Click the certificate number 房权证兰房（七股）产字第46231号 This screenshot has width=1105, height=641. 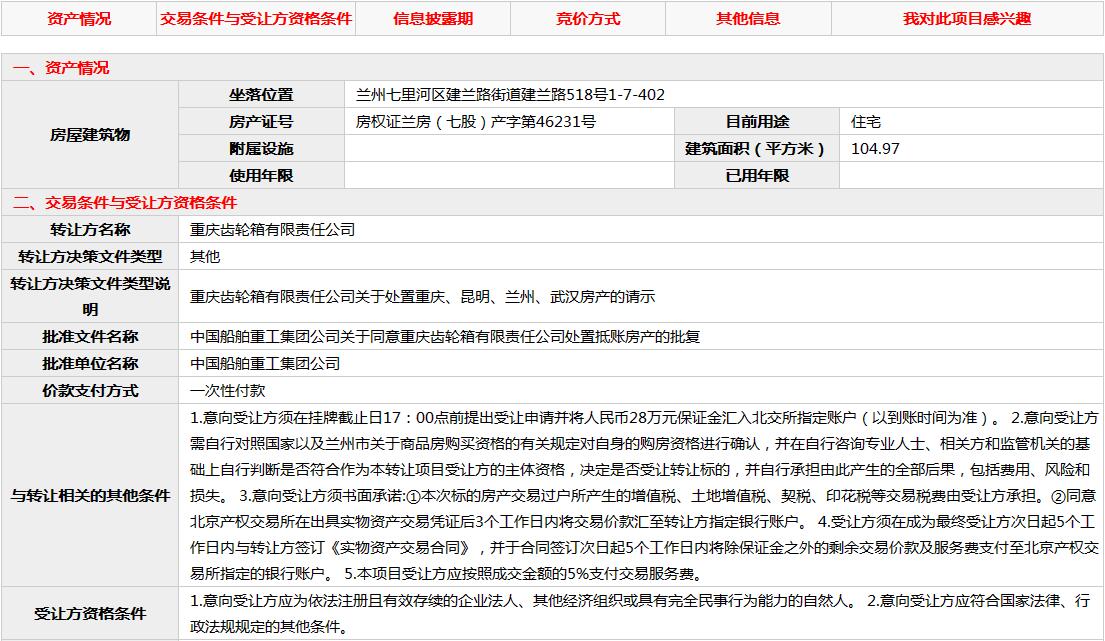476,122
